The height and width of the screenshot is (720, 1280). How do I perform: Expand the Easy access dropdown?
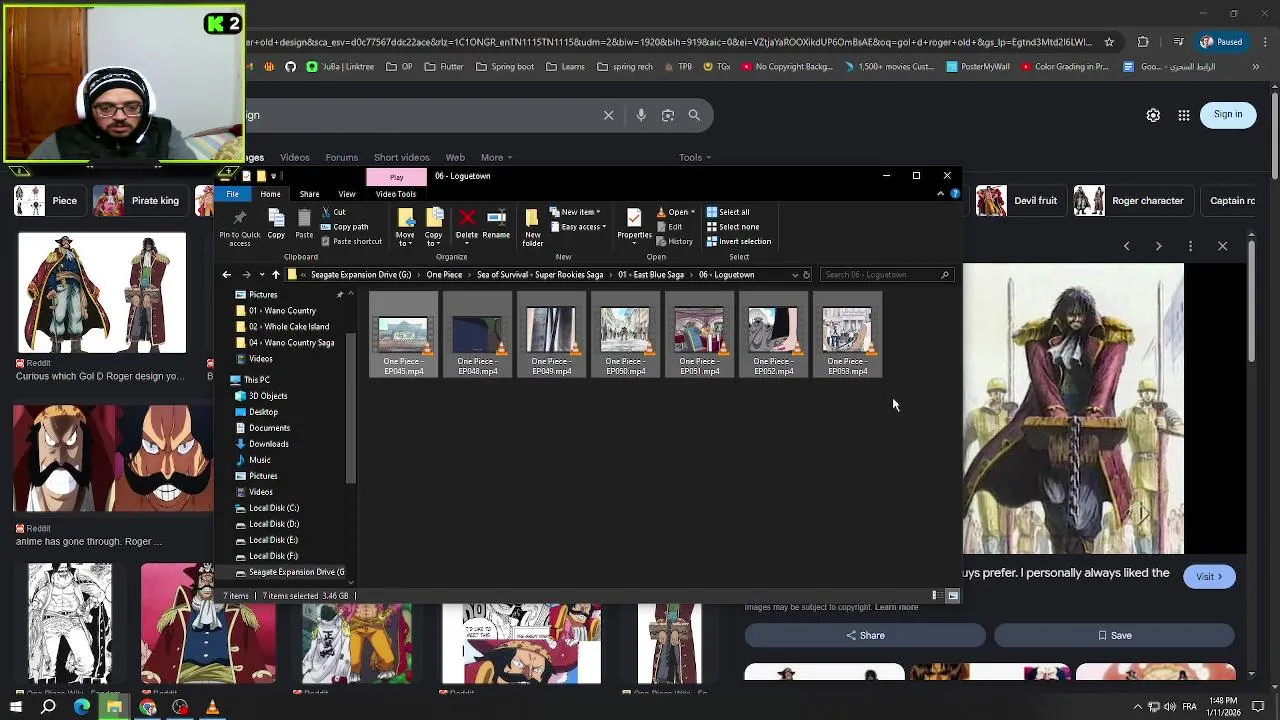[x=579, y=227]
